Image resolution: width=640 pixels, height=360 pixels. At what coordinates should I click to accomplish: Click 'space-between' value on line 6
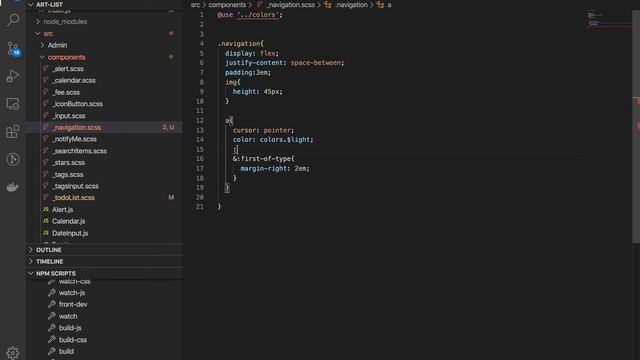point(316,63)
